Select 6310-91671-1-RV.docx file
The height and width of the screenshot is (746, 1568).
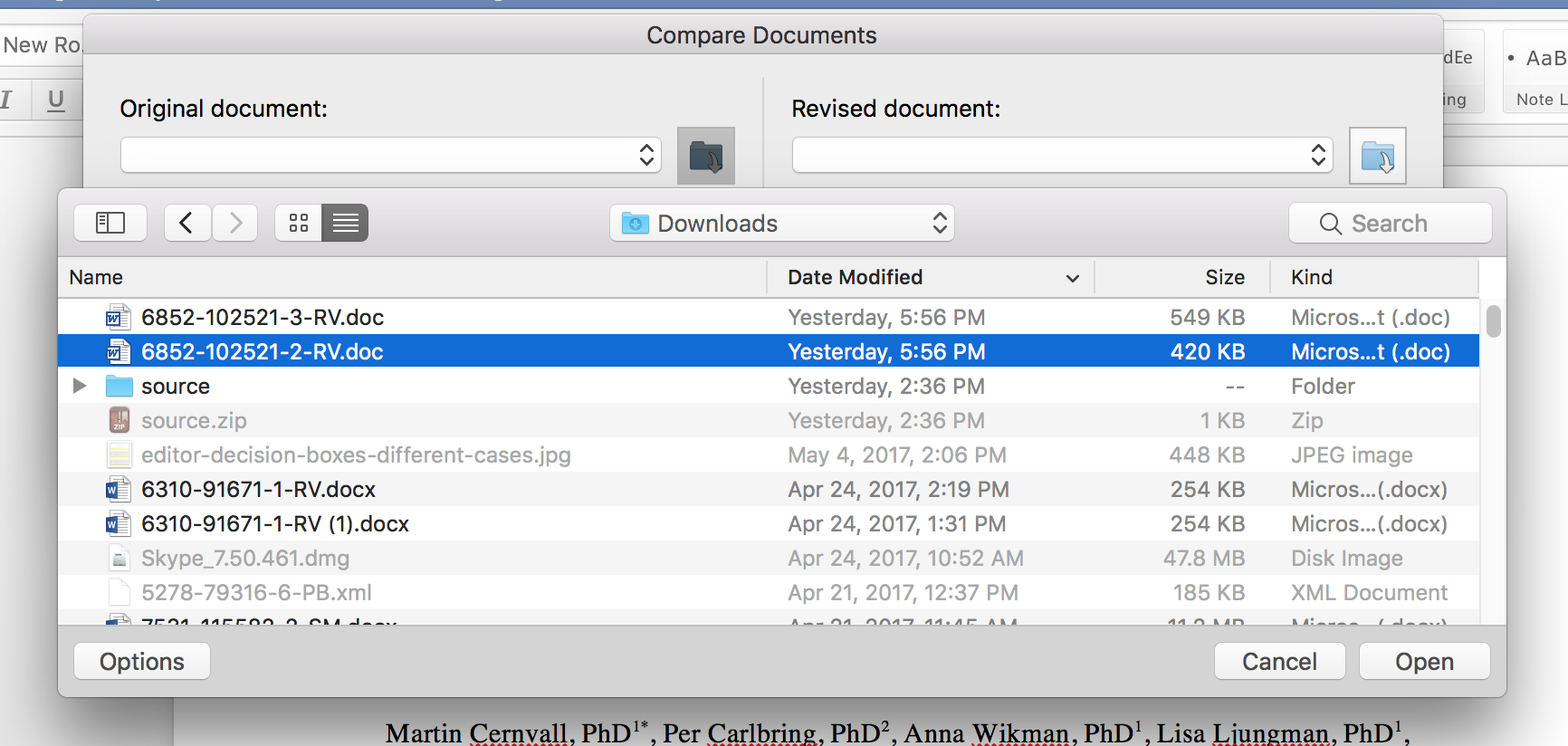(769, 489)
